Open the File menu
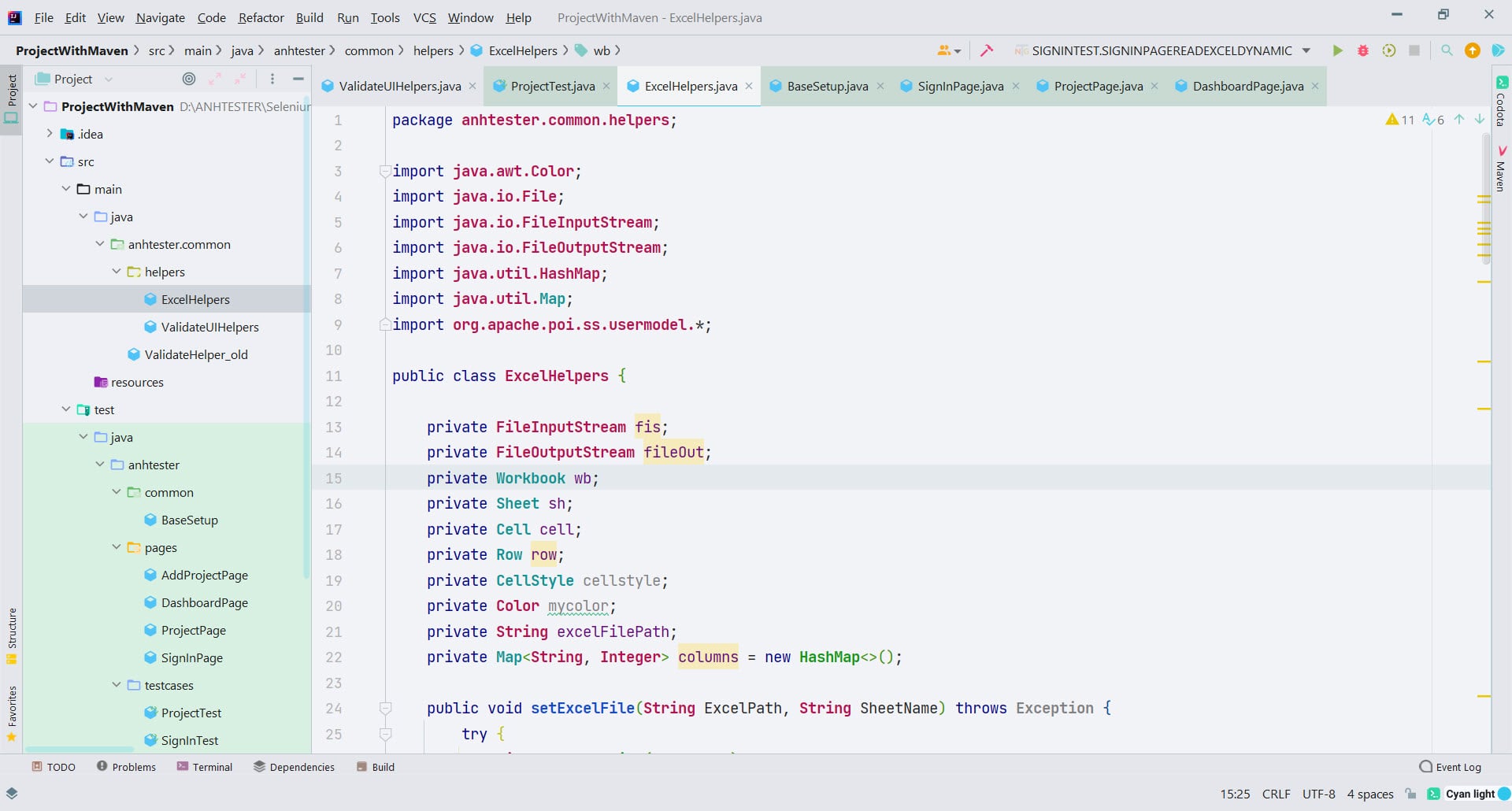This screenshot has width=1512, height=811. click(44, 17)
